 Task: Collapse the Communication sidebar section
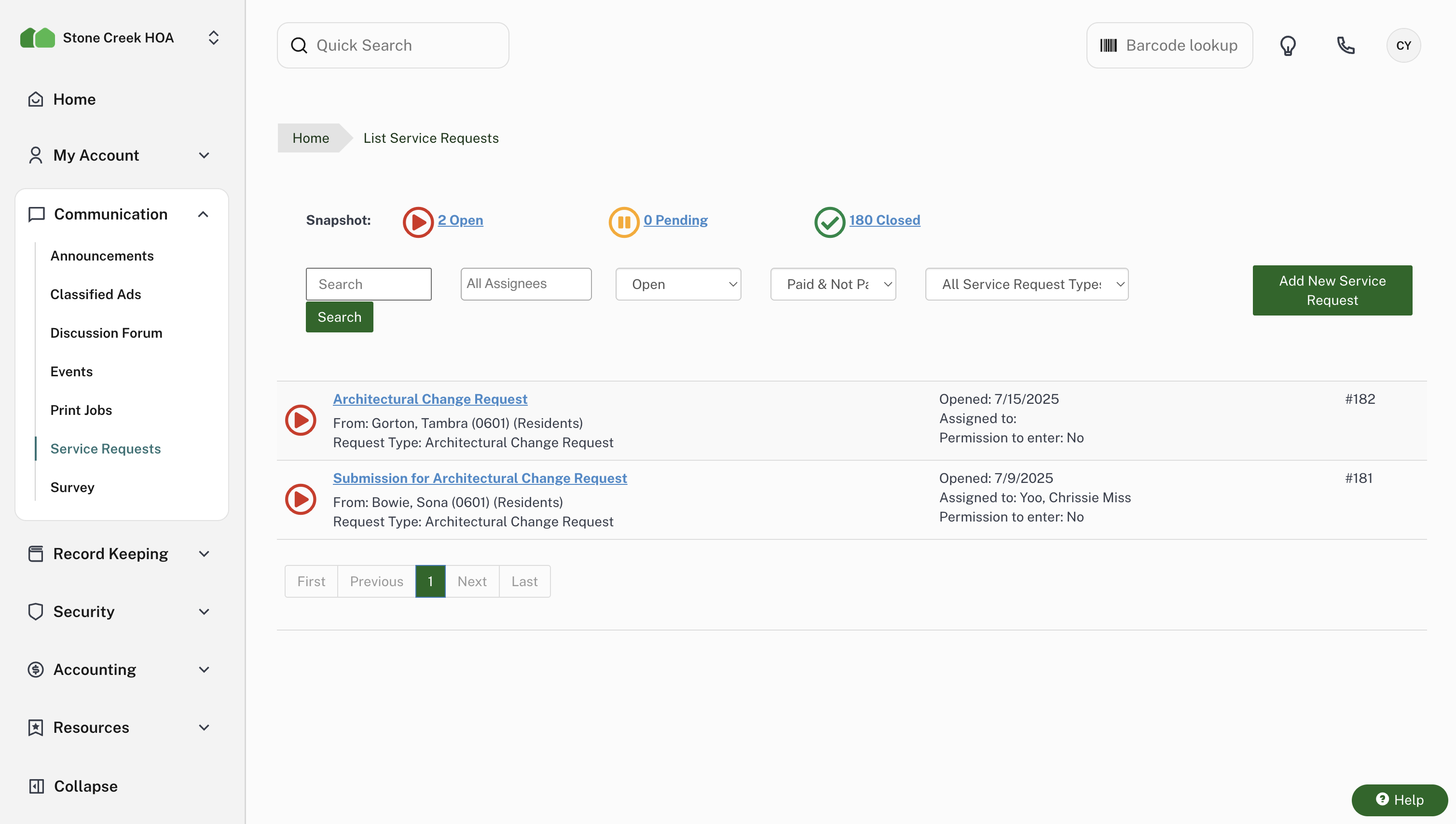click(203, 215)
